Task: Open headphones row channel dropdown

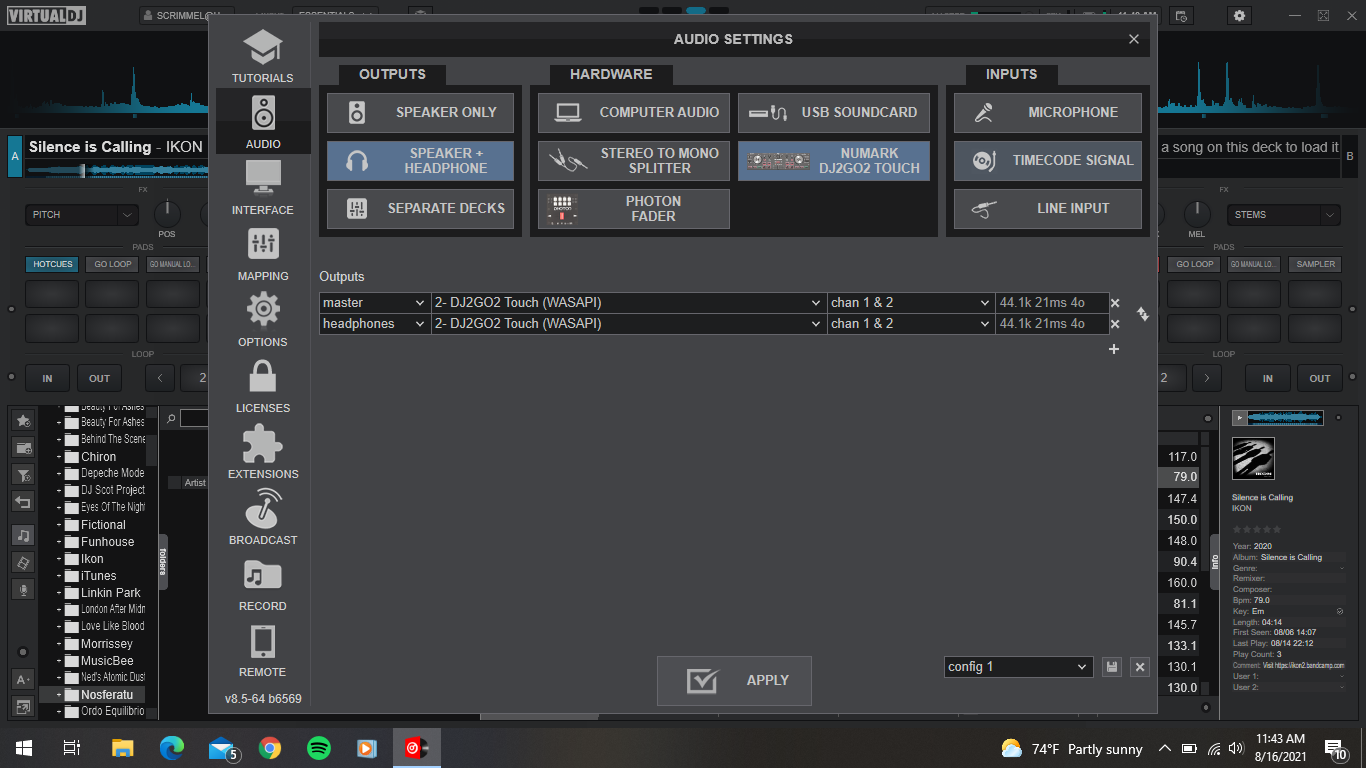Action: coord(911,323)
